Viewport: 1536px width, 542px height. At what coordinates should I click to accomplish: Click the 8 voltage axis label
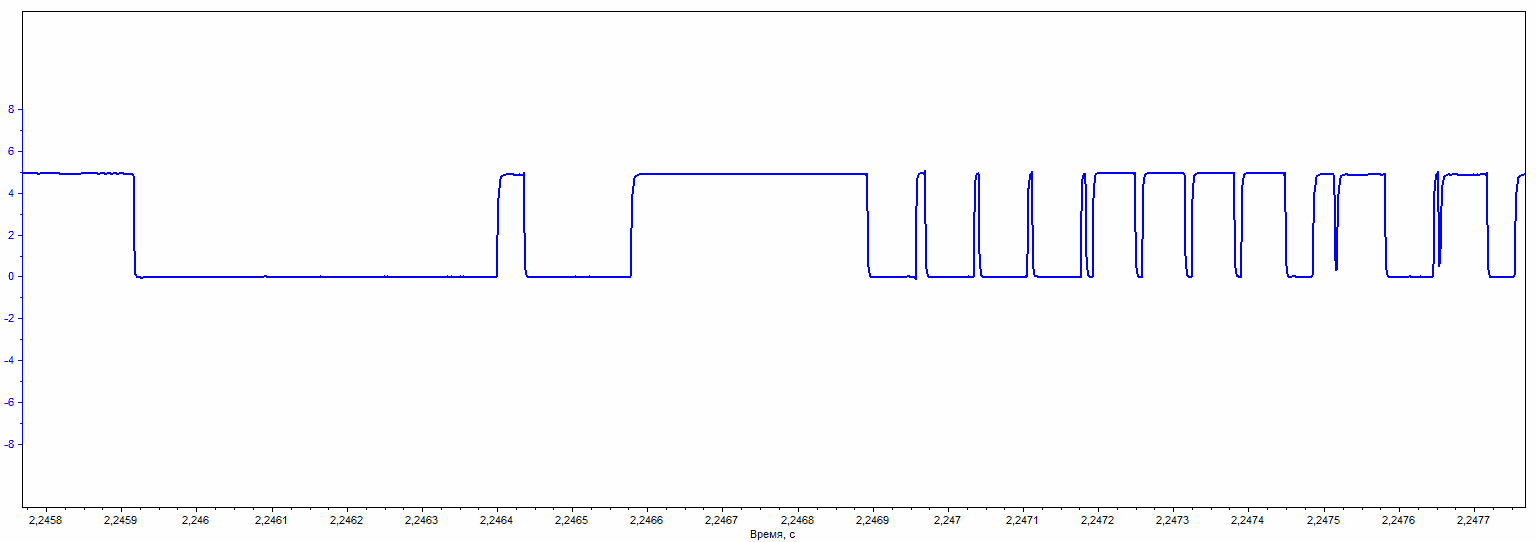pyautogui.click(x=11, y=109)
